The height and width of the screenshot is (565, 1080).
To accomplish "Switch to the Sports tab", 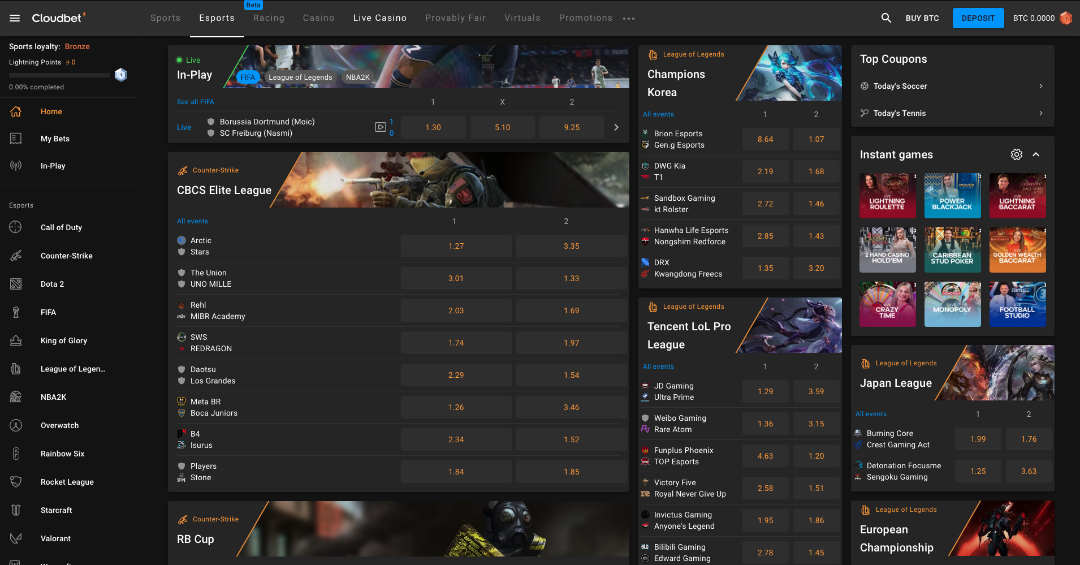I will tap(165, 18).
